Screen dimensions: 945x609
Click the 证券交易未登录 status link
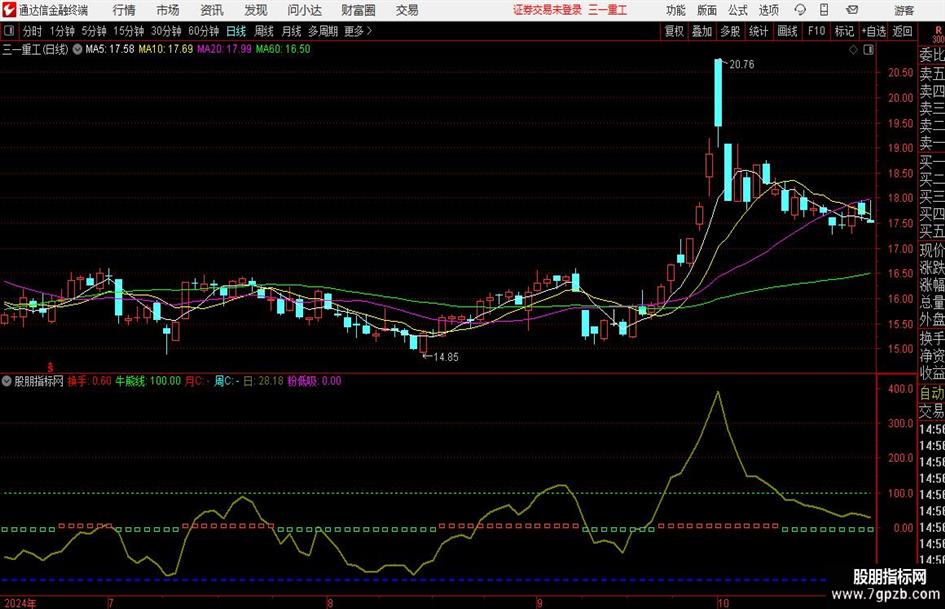point(547,10)
